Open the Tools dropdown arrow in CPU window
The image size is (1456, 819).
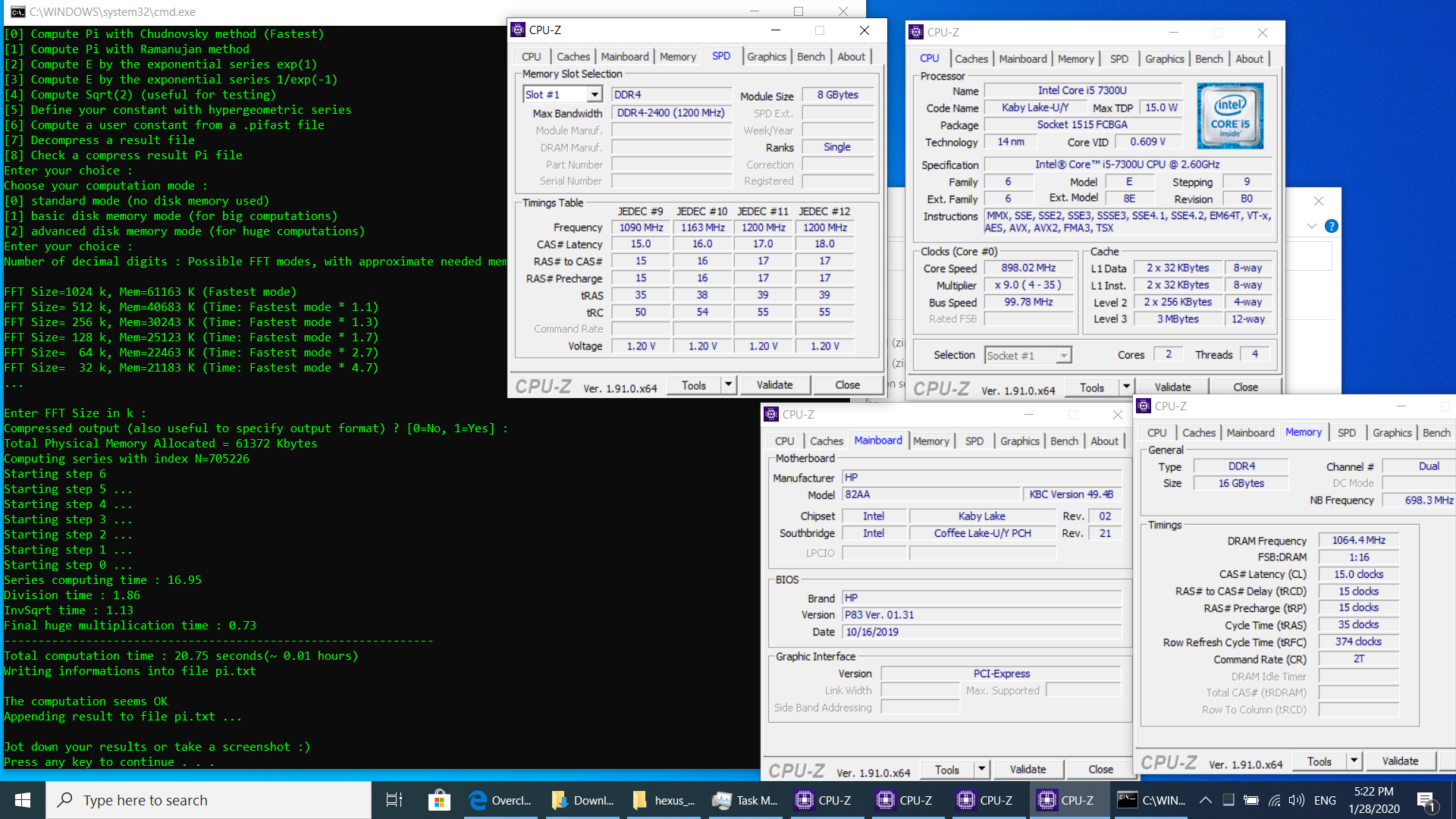1126,388
